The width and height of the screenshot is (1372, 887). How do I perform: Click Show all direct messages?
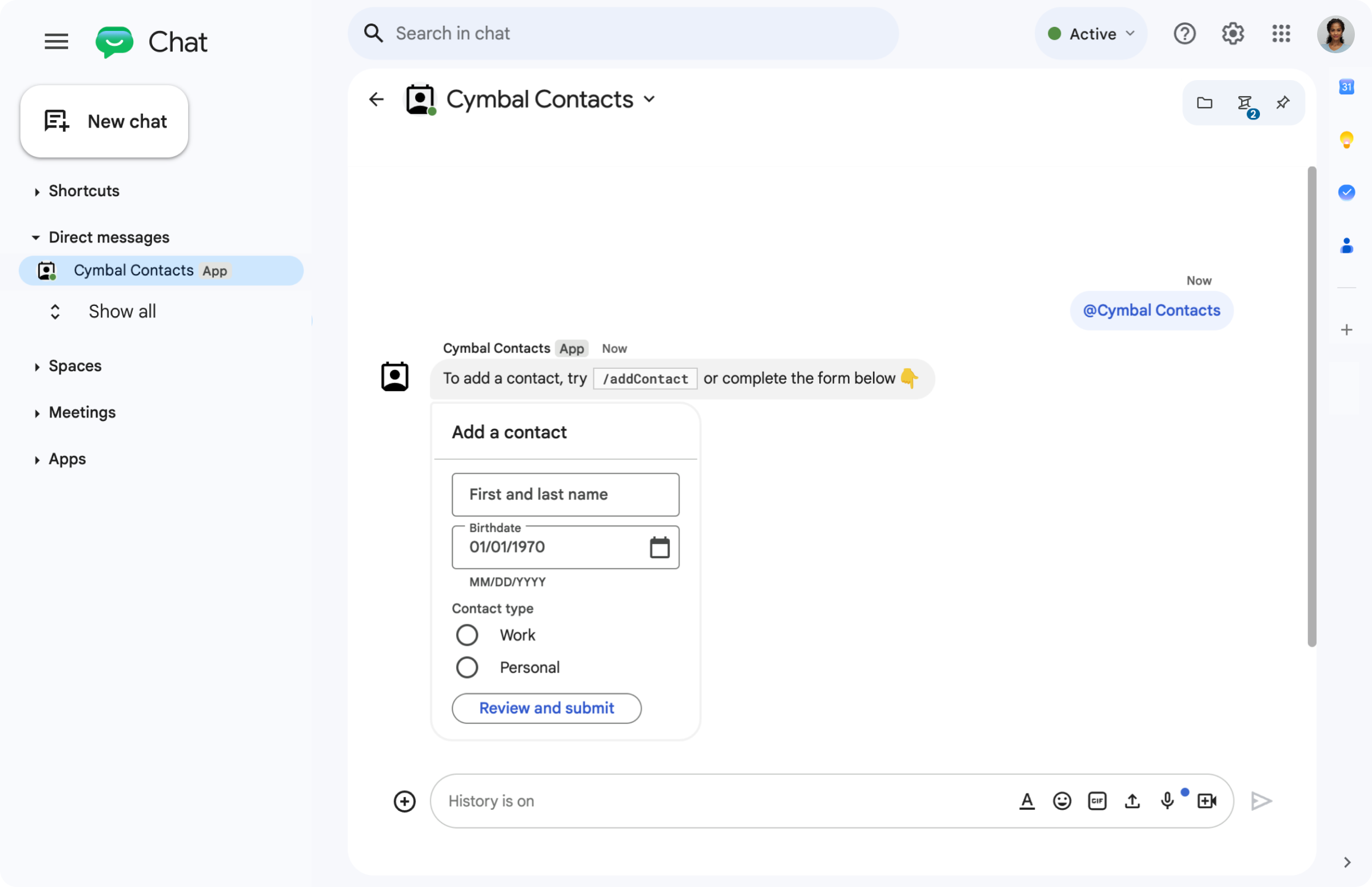pos(122,312)
